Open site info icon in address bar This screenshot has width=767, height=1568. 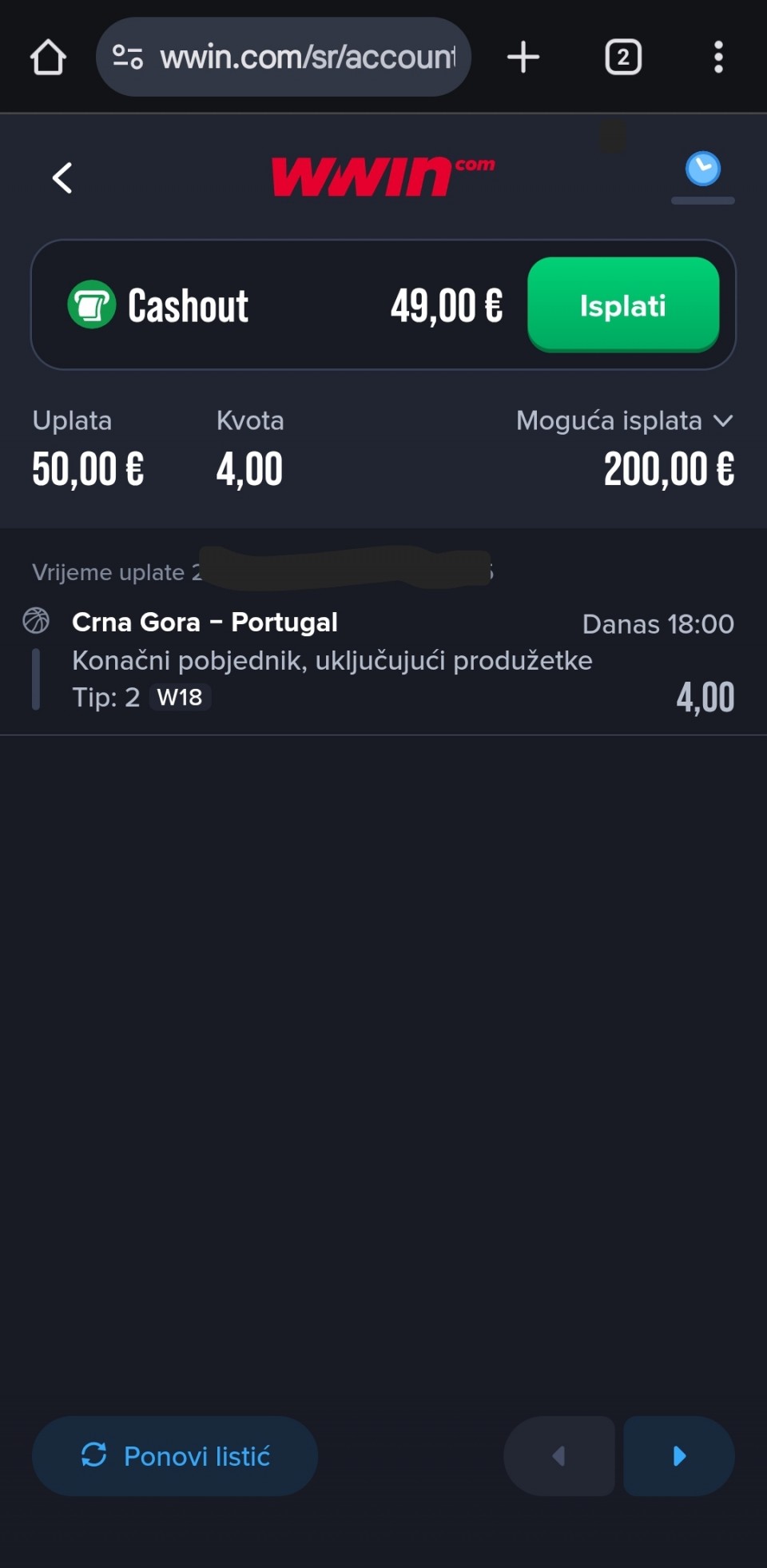click(128, 58)
